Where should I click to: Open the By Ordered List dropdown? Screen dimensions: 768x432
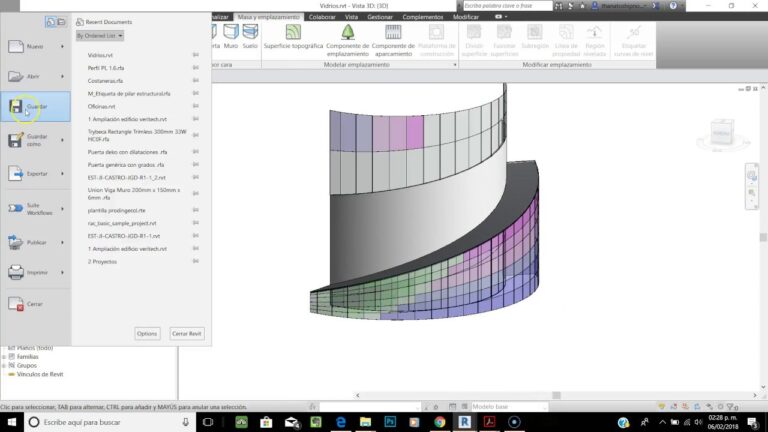pos(99,36)
